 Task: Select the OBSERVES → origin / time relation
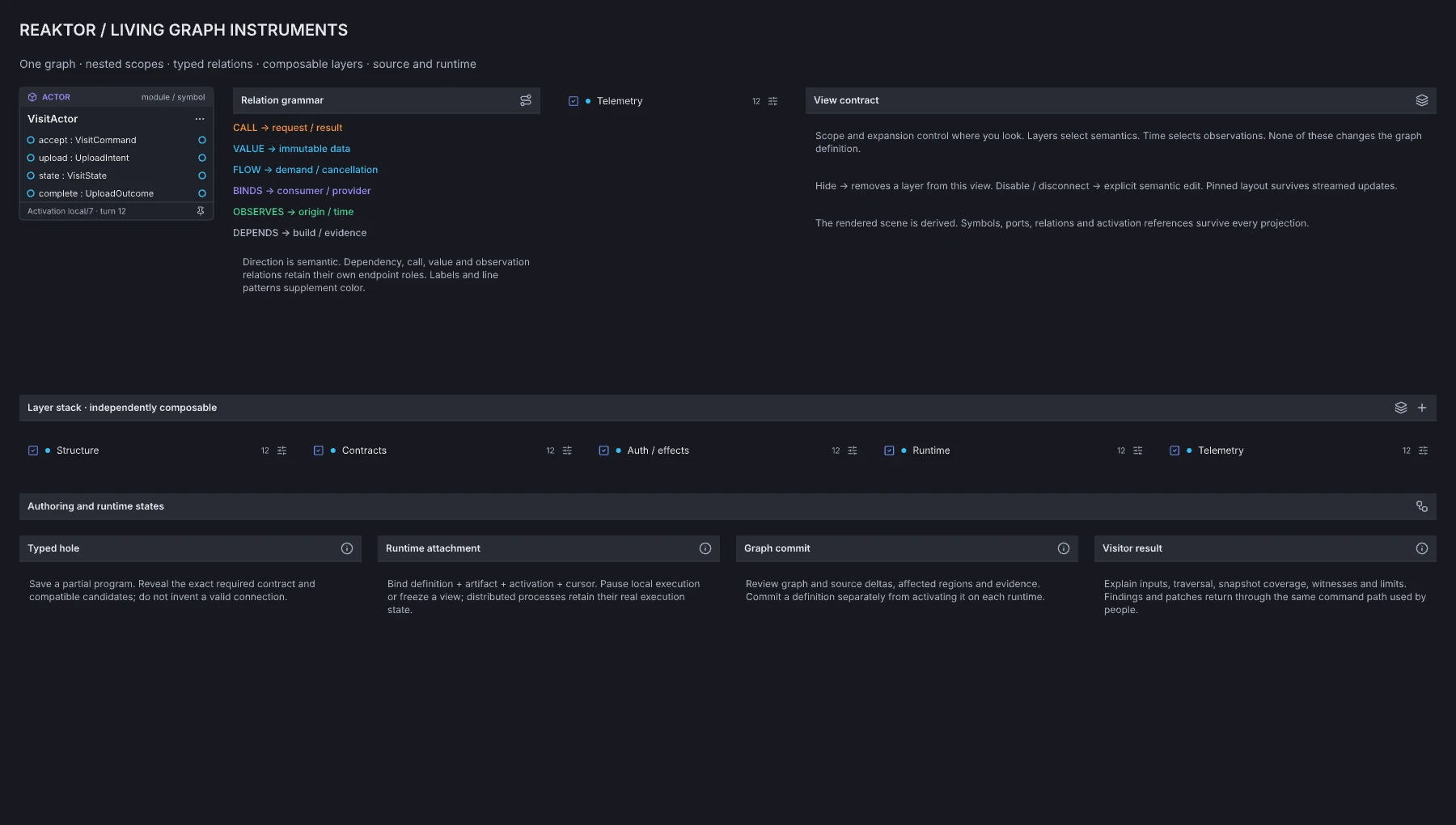(x=294, y=212)
